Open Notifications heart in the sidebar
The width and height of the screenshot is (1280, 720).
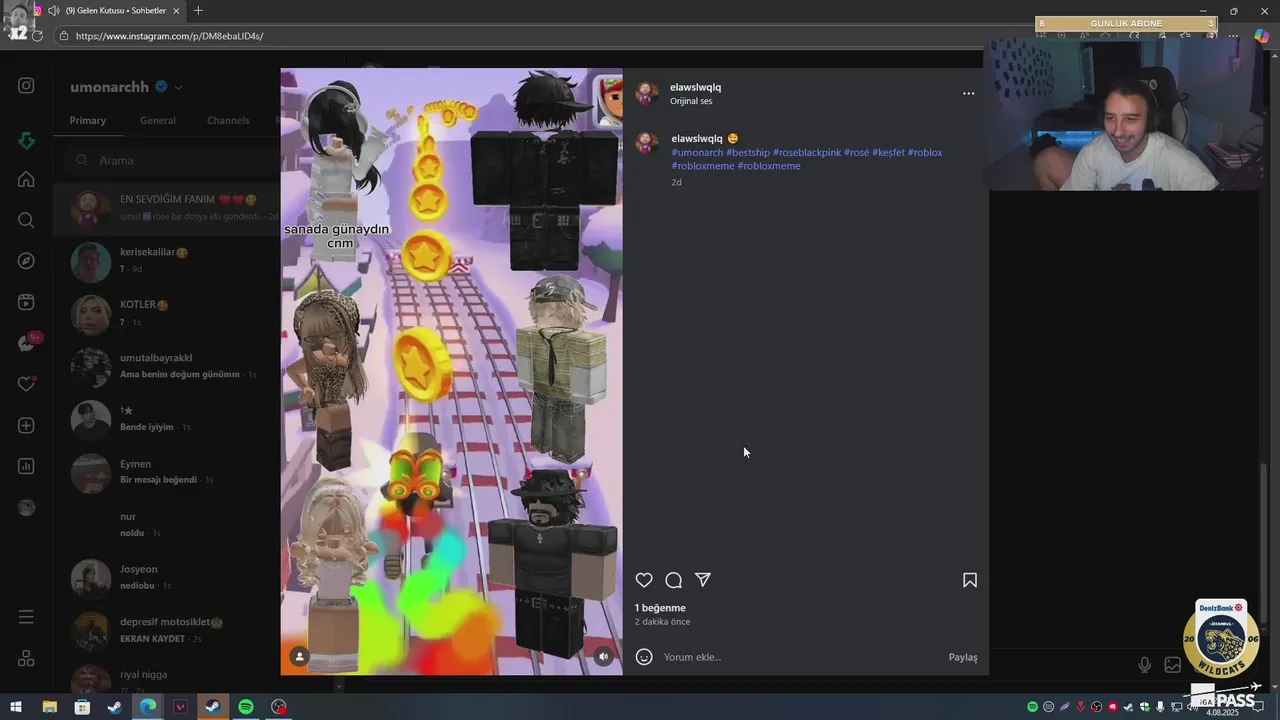click(26, 384)
